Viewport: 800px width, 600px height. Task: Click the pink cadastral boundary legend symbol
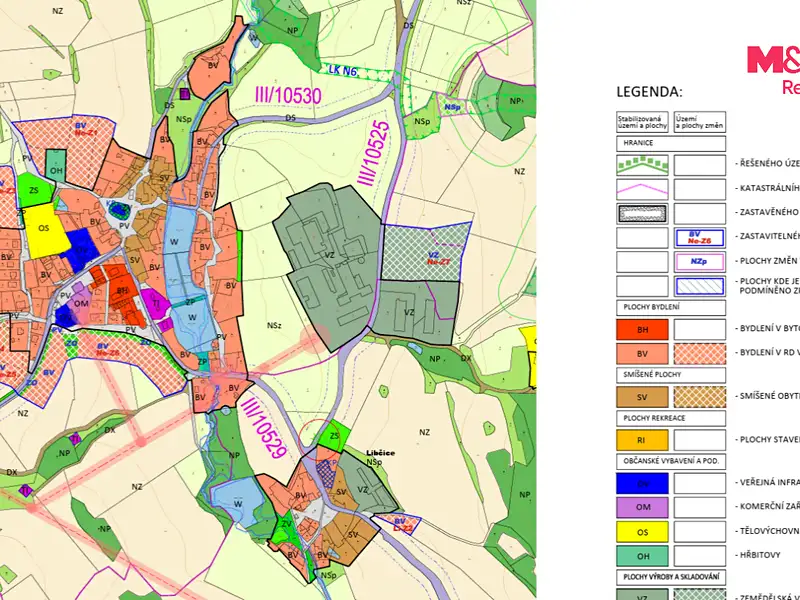click(x=642, y=189)
